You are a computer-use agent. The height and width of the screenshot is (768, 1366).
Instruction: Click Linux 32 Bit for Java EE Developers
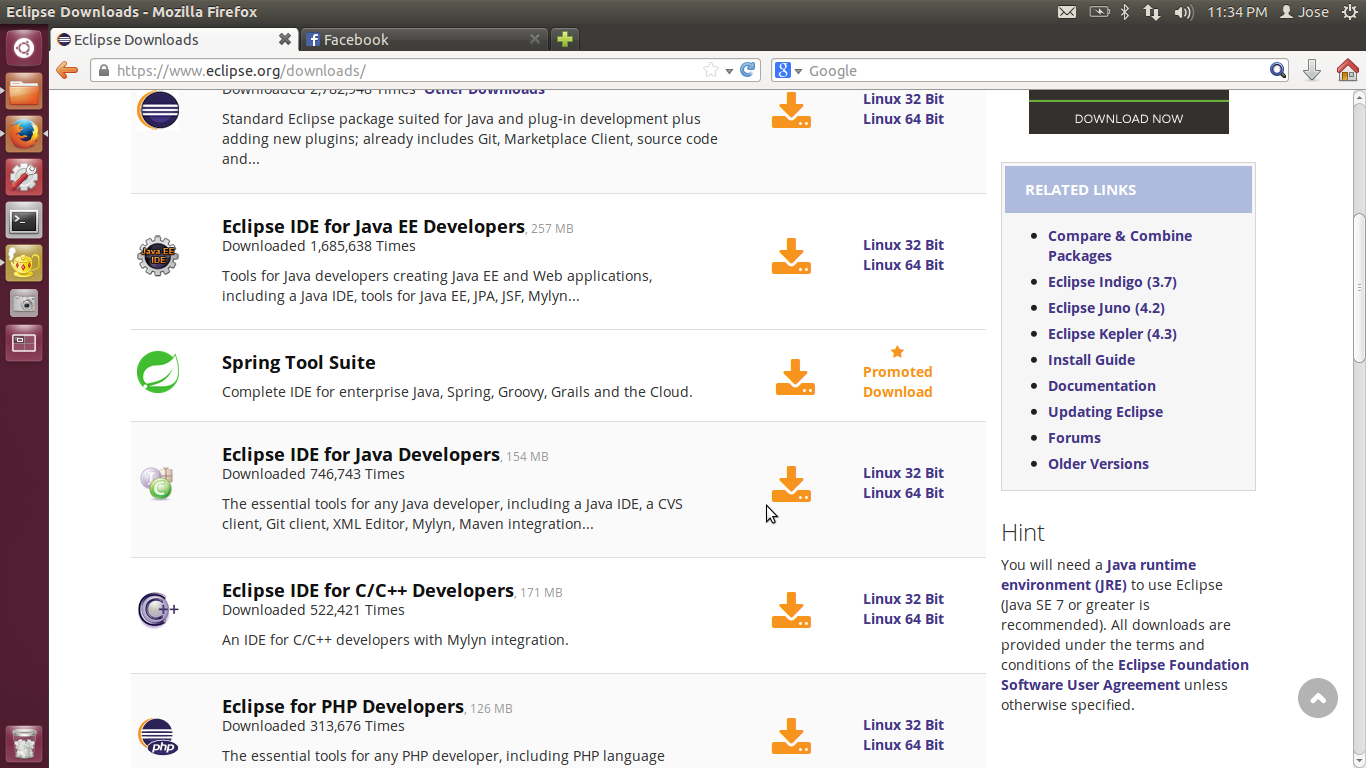pyautogui.click(x=903, y=245)
